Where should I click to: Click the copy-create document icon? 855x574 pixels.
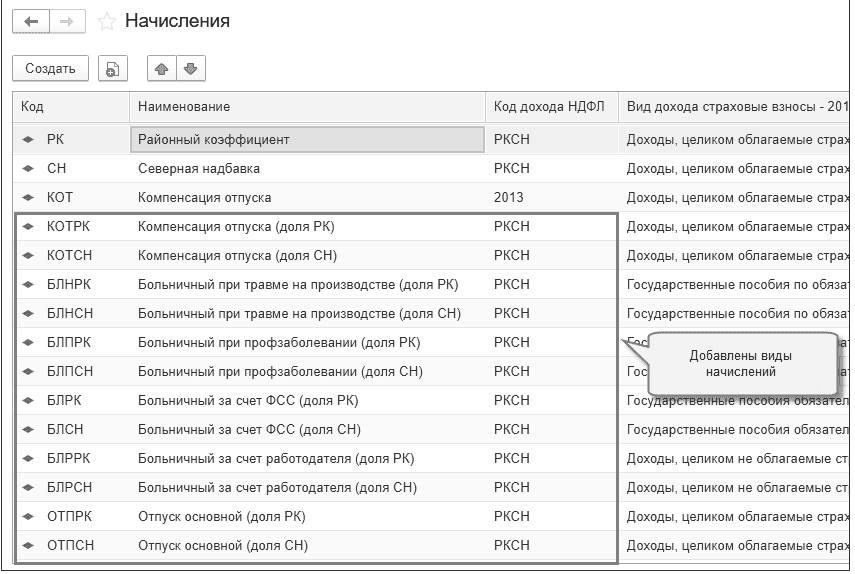click(x=113, y=69)
